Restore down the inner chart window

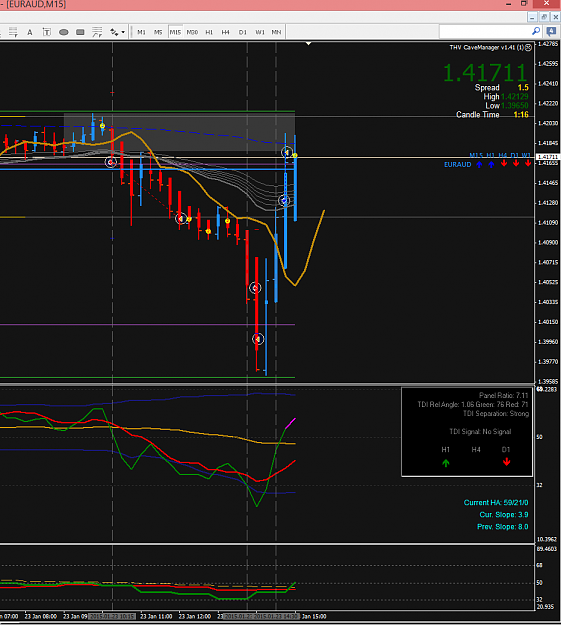pyautogui.click(x=544, y=17)
